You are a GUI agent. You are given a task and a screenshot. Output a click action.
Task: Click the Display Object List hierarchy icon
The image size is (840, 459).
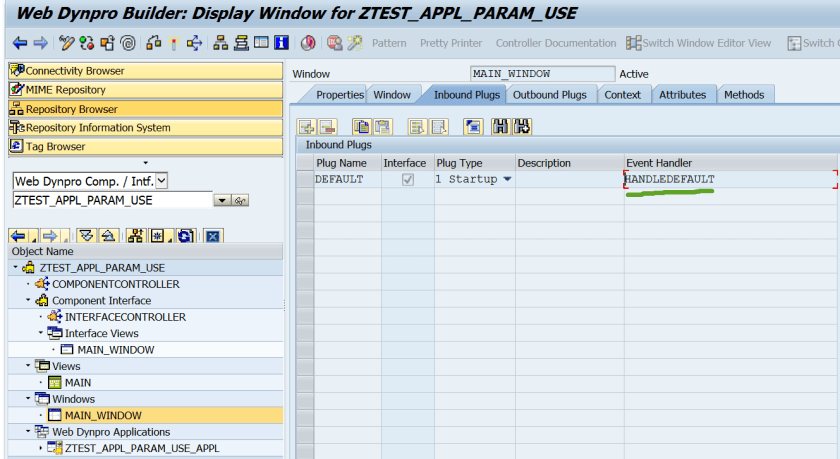(x=220, y=43)
